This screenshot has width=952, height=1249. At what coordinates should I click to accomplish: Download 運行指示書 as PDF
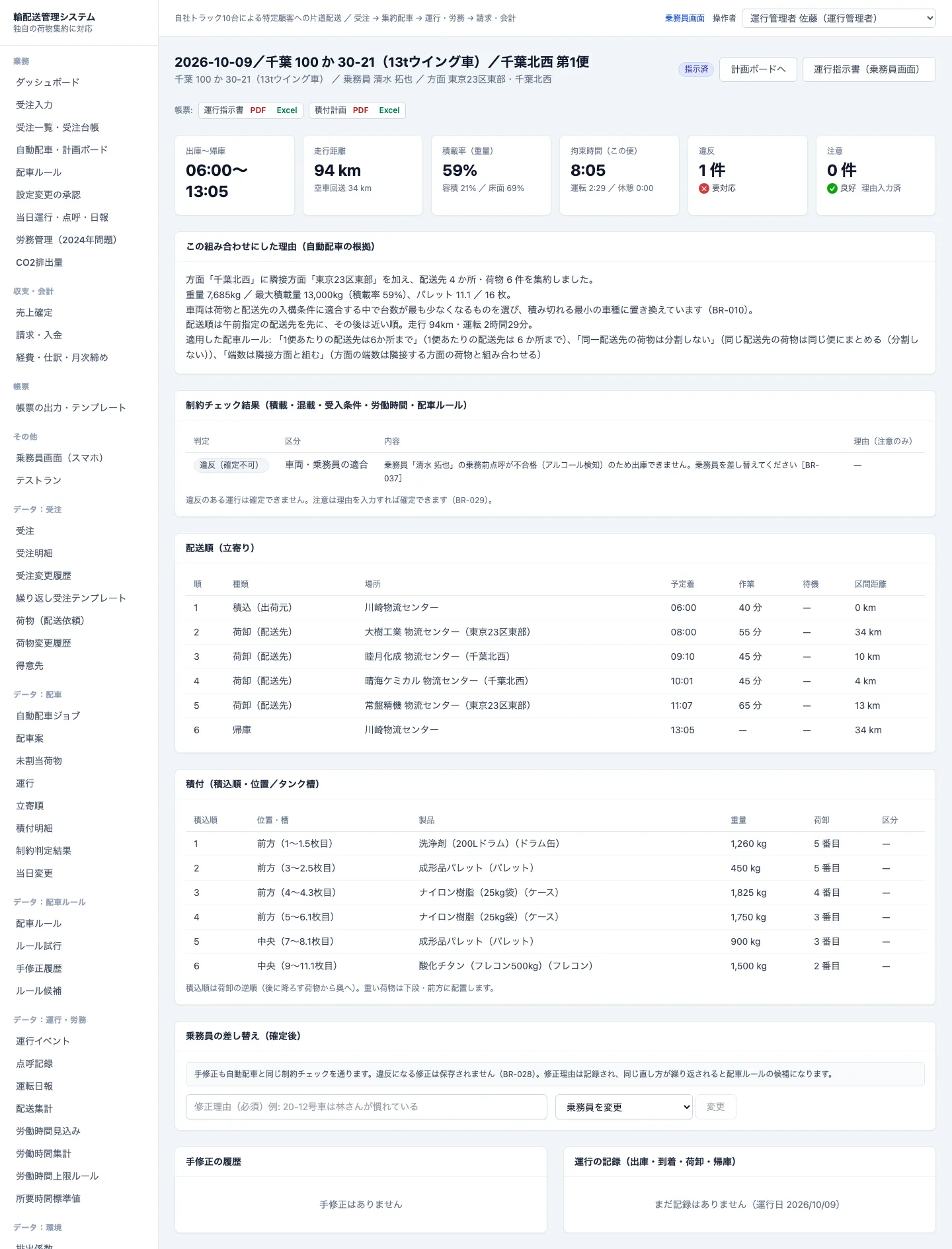pyautogui.click(x=258, y=110)
